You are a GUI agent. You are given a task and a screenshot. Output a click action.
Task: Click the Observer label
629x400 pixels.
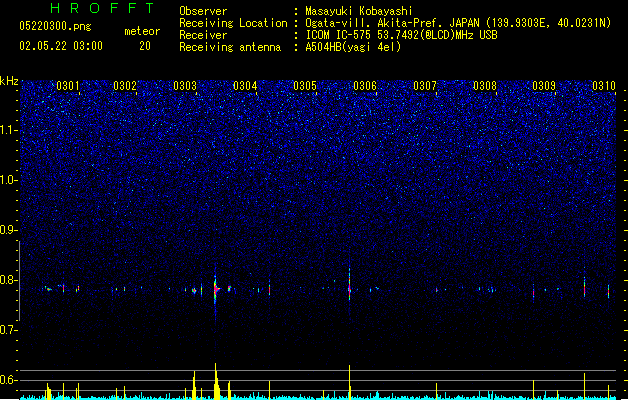point(203,11)
